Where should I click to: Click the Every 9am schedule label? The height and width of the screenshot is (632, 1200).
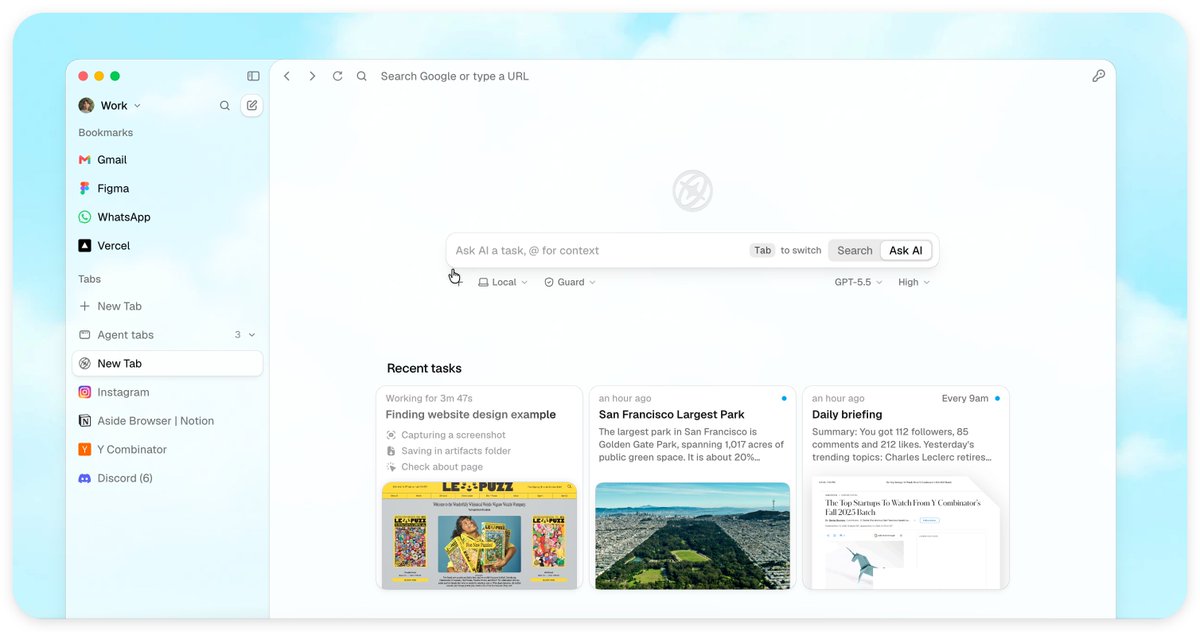tap(963, 398)
